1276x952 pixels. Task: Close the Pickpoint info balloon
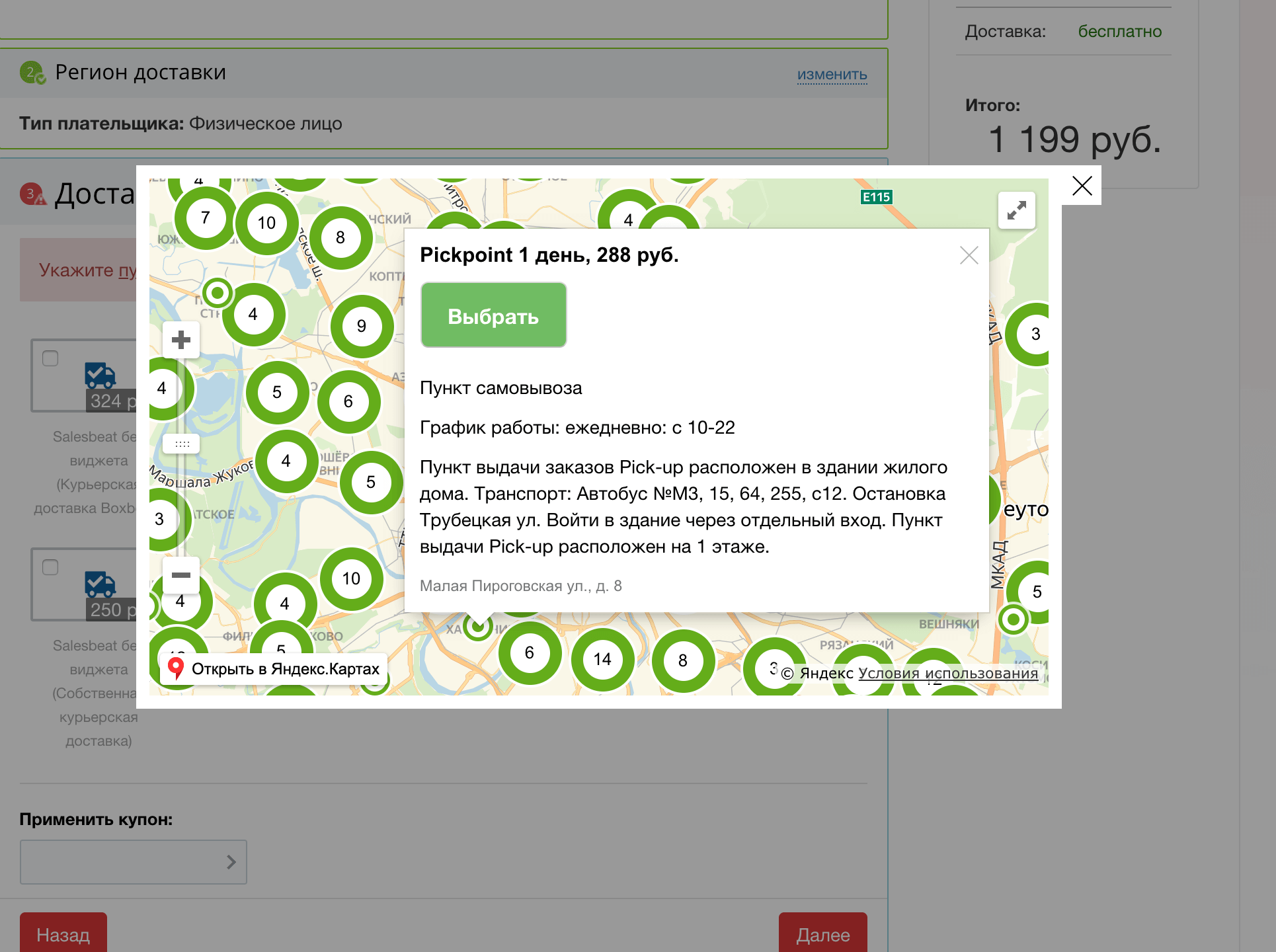pos(969,255)
